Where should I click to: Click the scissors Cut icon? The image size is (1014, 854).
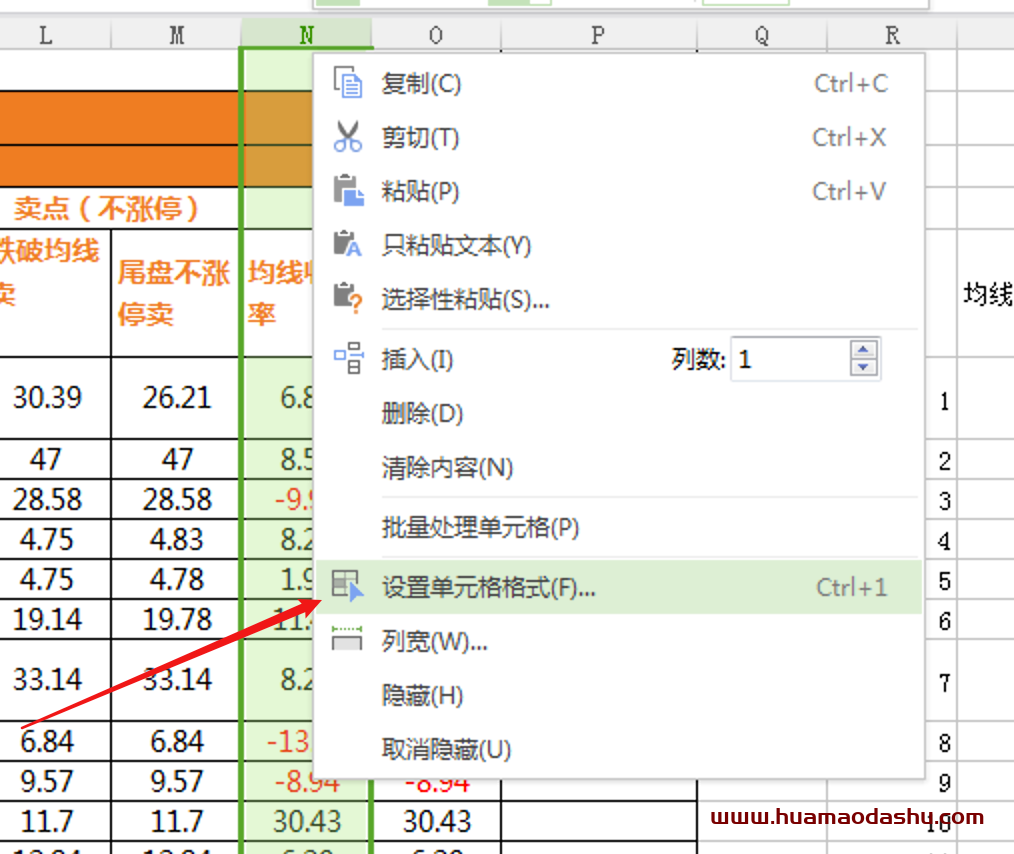[348, 136]
